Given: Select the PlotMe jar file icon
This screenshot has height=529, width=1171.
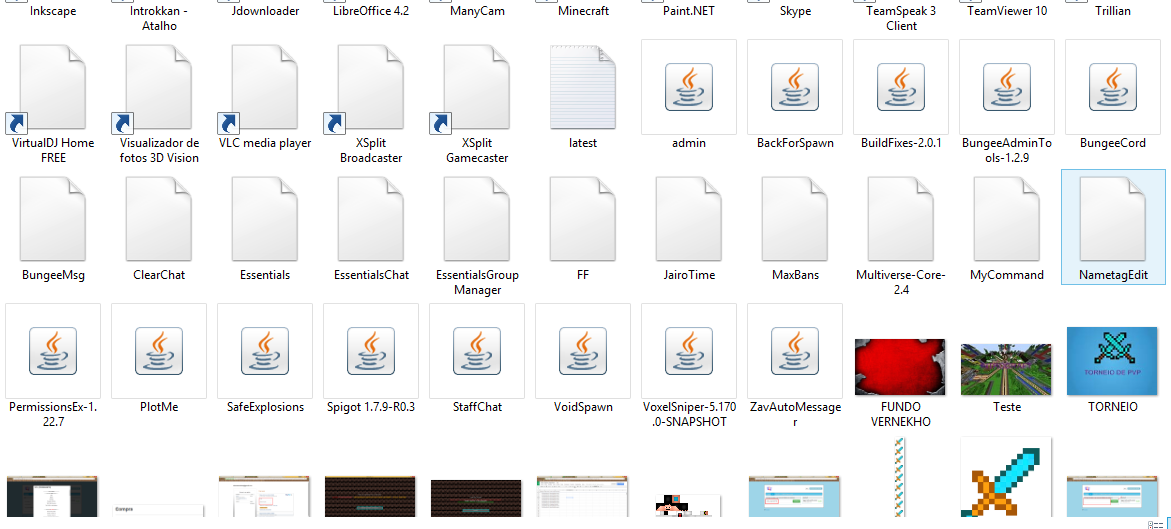Looking at the screenshot, I should pyautogui.click(x=158, y=351).
